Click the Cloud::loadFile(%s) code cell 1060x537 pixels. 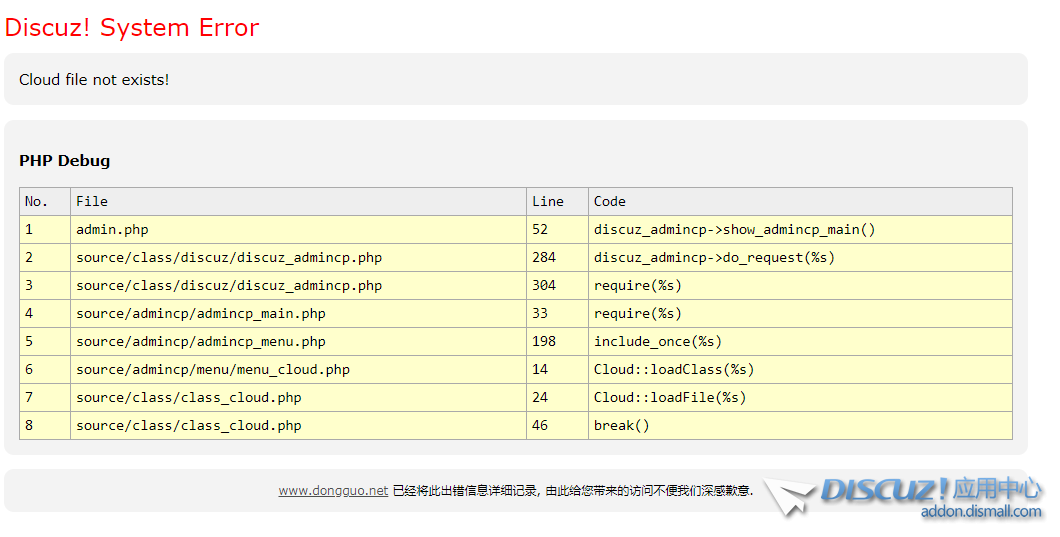(x=670, y=398)
